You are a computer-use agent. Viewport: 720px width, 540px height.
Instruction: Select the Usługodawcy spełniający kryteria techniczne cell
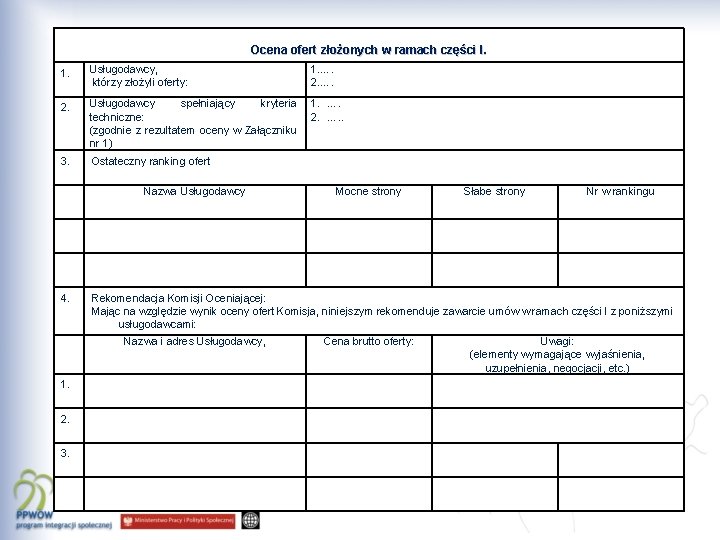point(195,124)
